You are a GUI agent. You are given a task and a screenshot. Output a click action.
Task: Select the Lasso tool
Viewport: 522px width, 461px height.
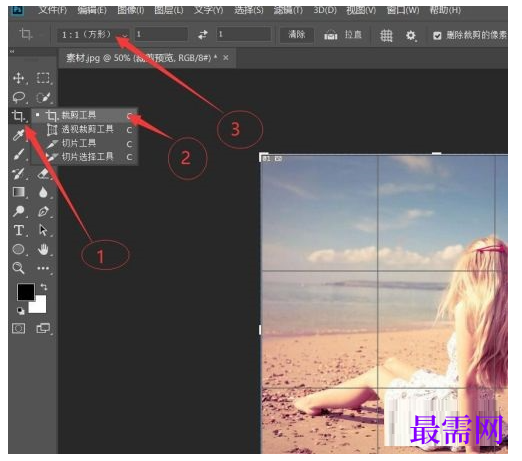click(x=19, y=97)
